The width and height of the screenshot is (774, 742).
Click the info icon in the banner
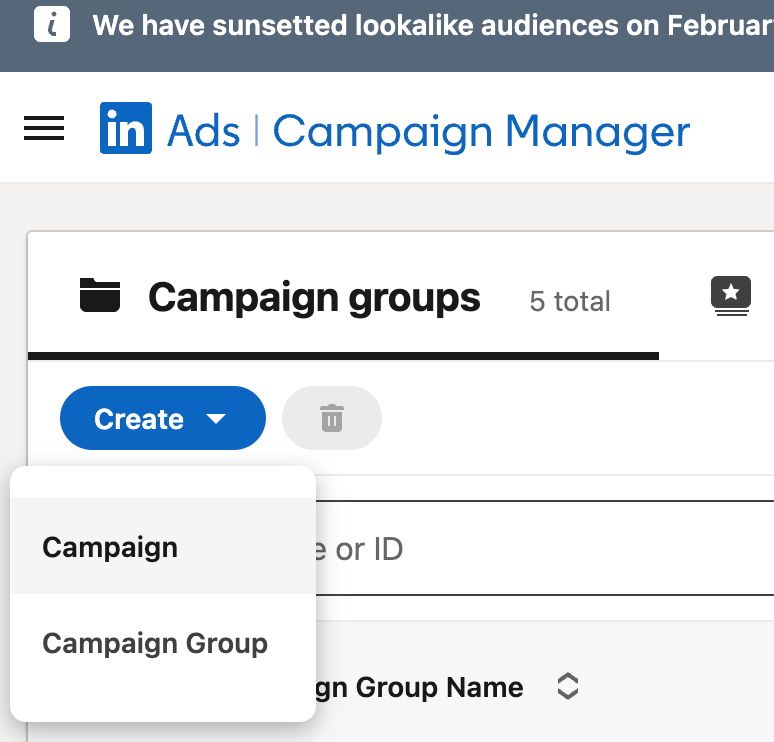(52, 24)
